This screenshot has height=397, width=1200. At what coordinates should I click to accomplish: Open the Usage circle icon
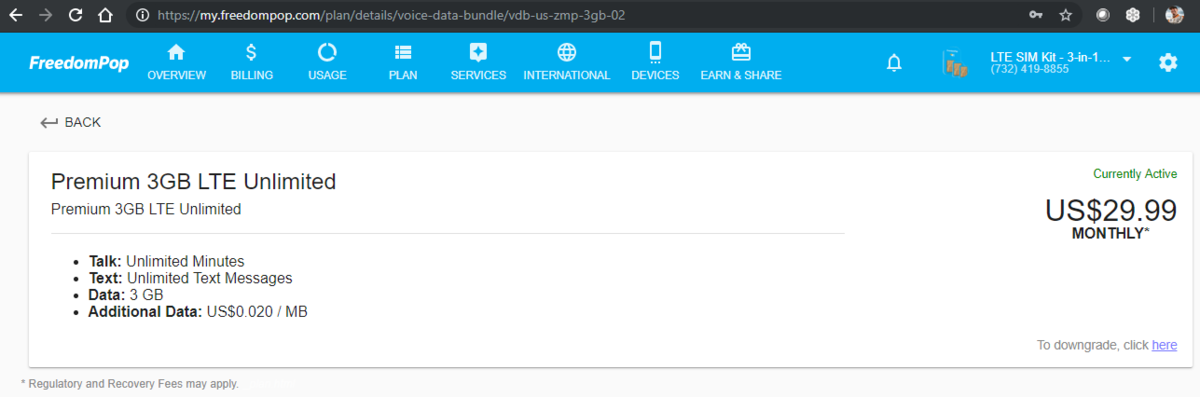[x=327, y=52]
